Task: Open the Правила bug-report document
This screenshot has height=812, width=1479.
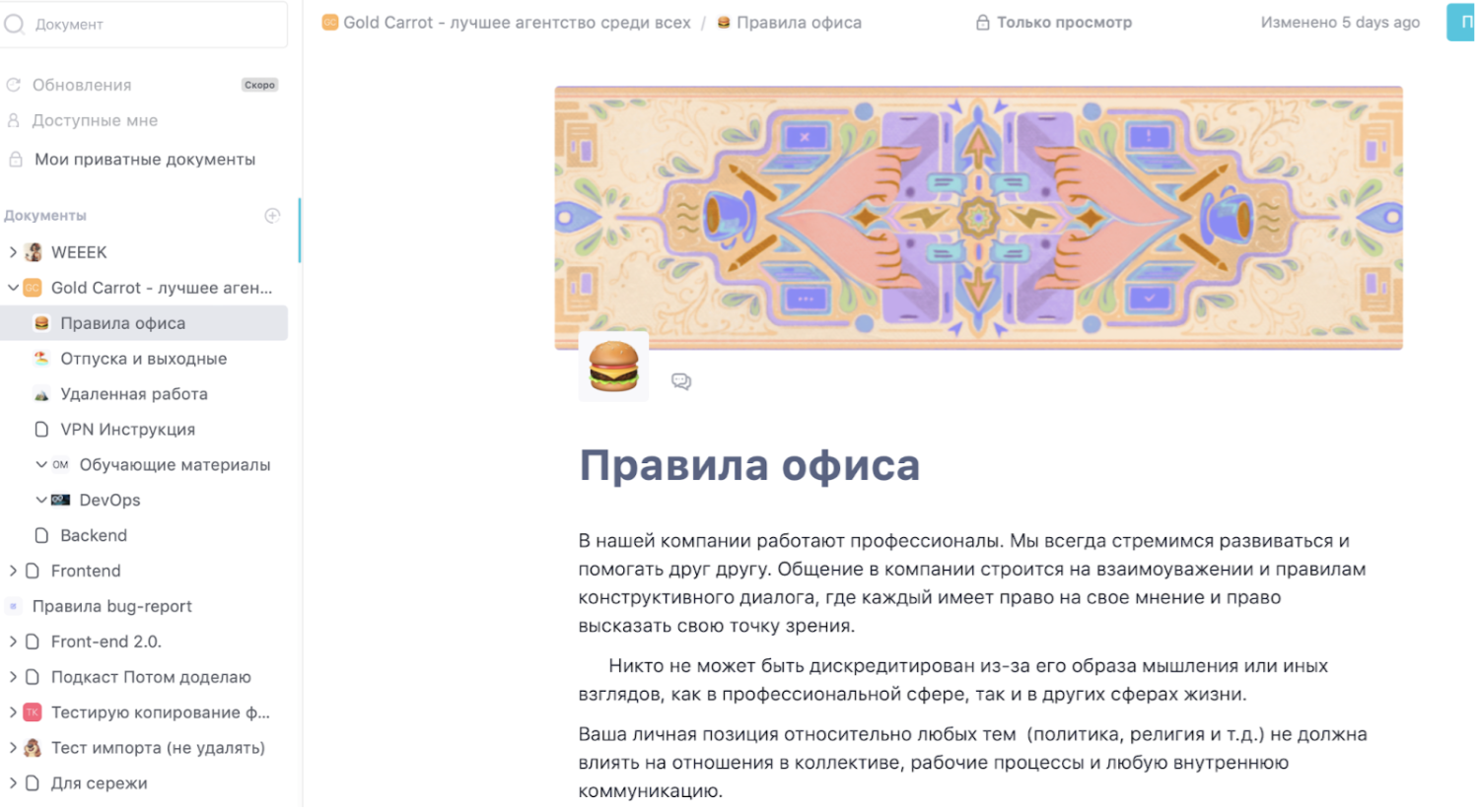Action: coord(111,606)
